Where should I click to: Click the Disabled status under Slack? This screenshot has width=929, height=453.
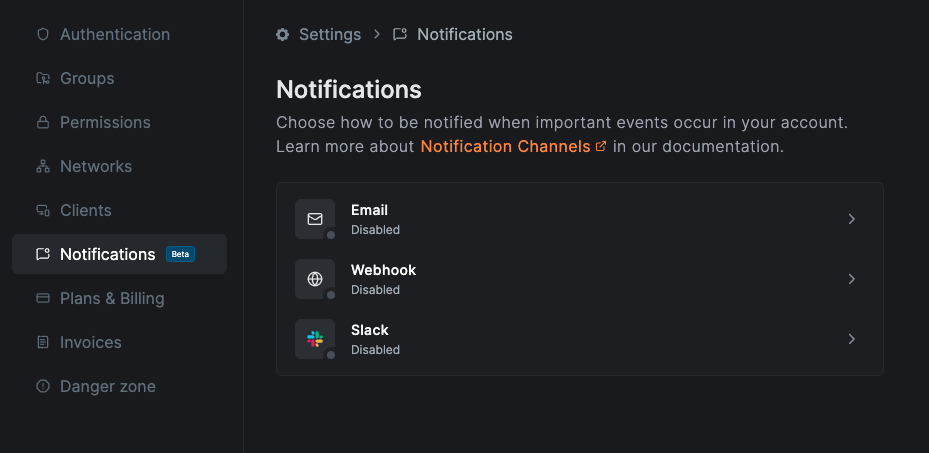375,350
